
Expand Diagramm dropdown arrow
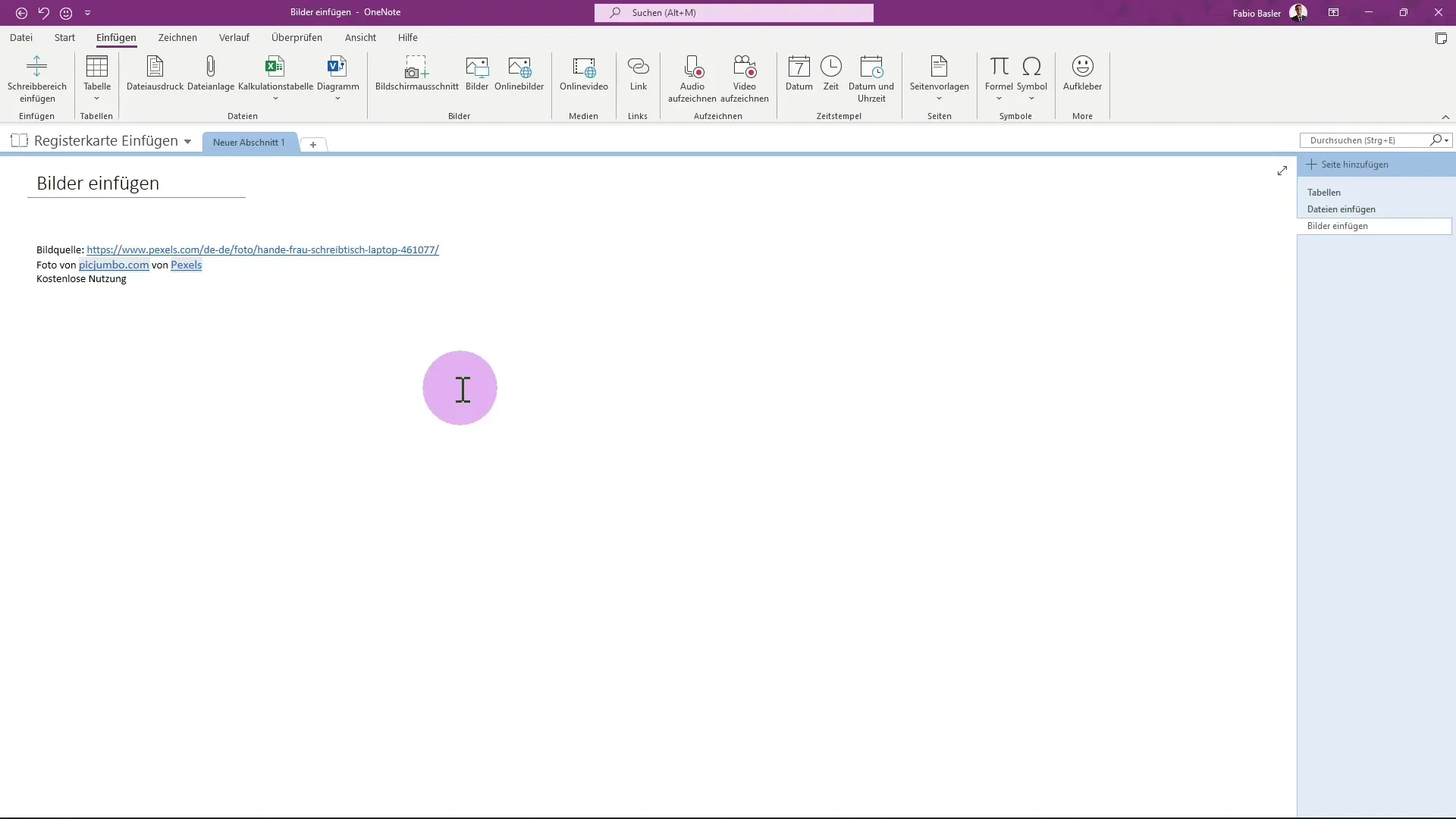click(x=337, y=99)
